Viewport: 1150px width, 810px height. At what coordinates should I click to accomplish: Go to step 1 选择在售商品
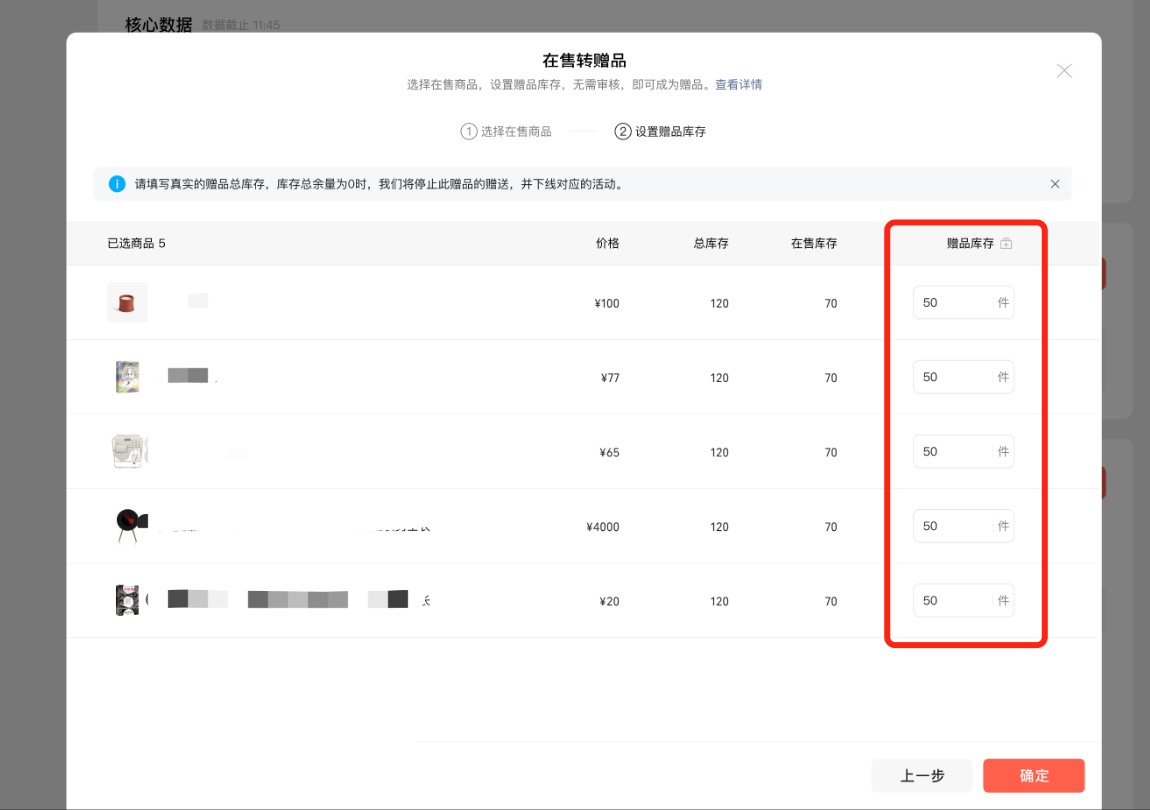point(506,131)
